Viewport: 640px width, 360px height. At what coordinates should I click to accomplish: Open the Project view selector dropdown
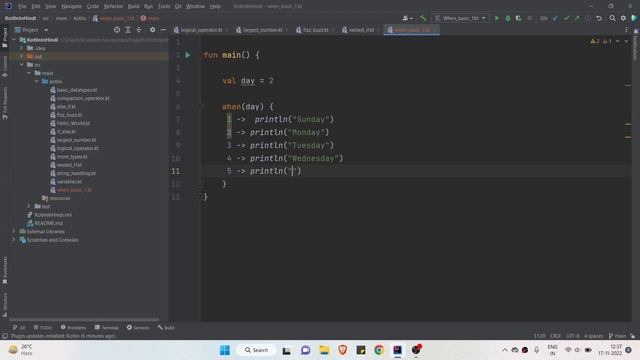click(31, 30)
